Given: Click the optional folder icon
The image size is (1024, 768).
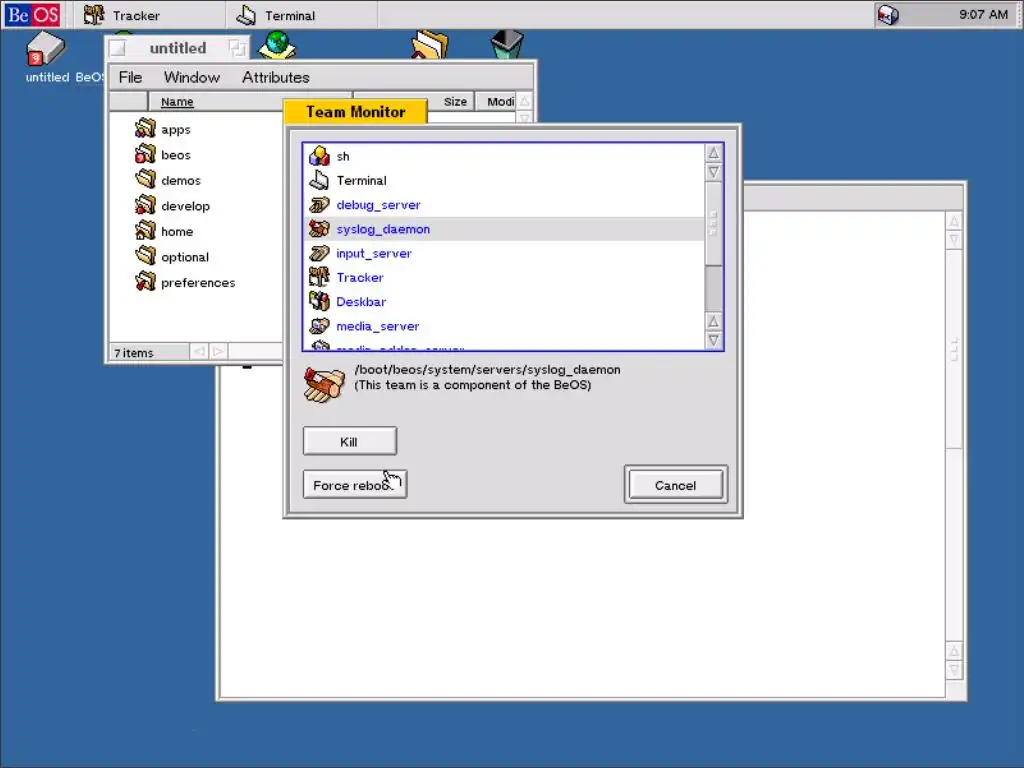Looking at the screenshot, I should [x=145, y=255].
